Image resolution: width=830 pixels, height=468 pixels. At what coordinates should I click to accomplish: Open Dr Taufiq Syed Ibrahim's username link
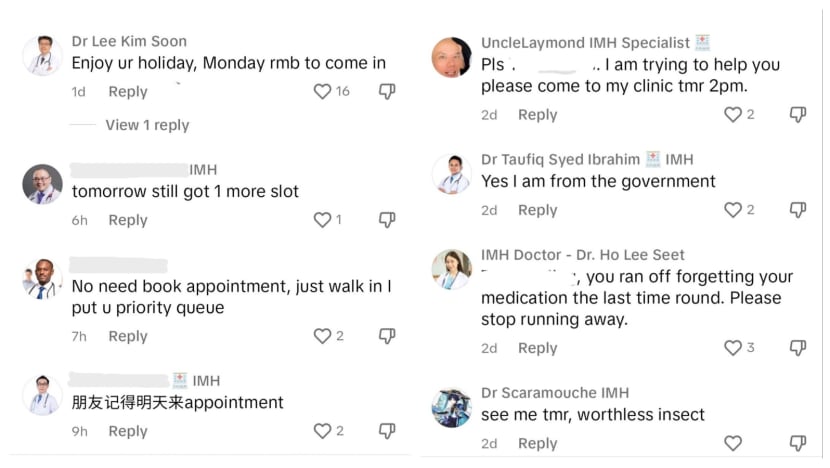tap(559, 159)
